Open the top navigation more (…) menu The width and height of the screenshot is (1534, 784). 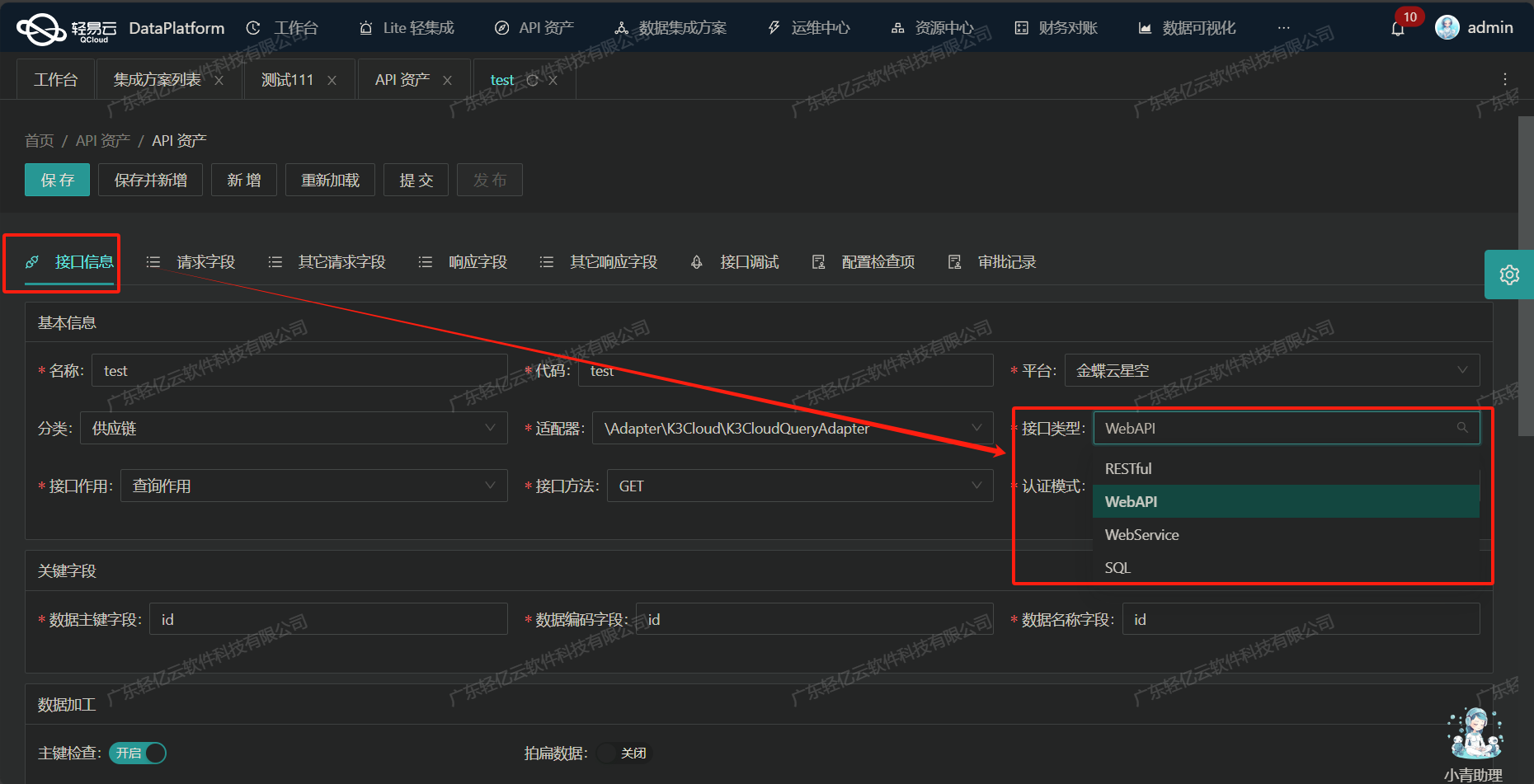click(1283, 28)
